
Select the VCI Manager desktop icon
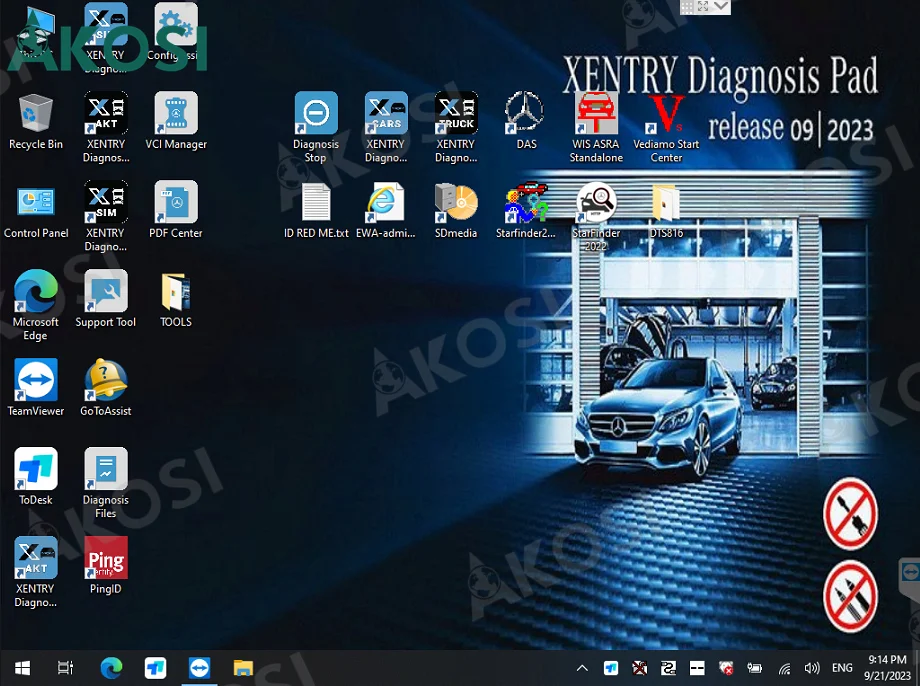(x=176, y=114)
